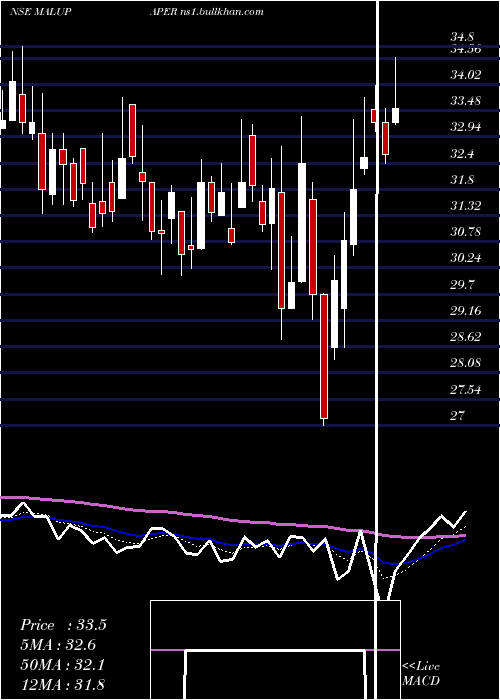Image resolution: width=500 pixels, height=700 pixels.
Task: Click the 'ns1.bullkhan.com' watermark text
Action: click(x=222, y=12)
